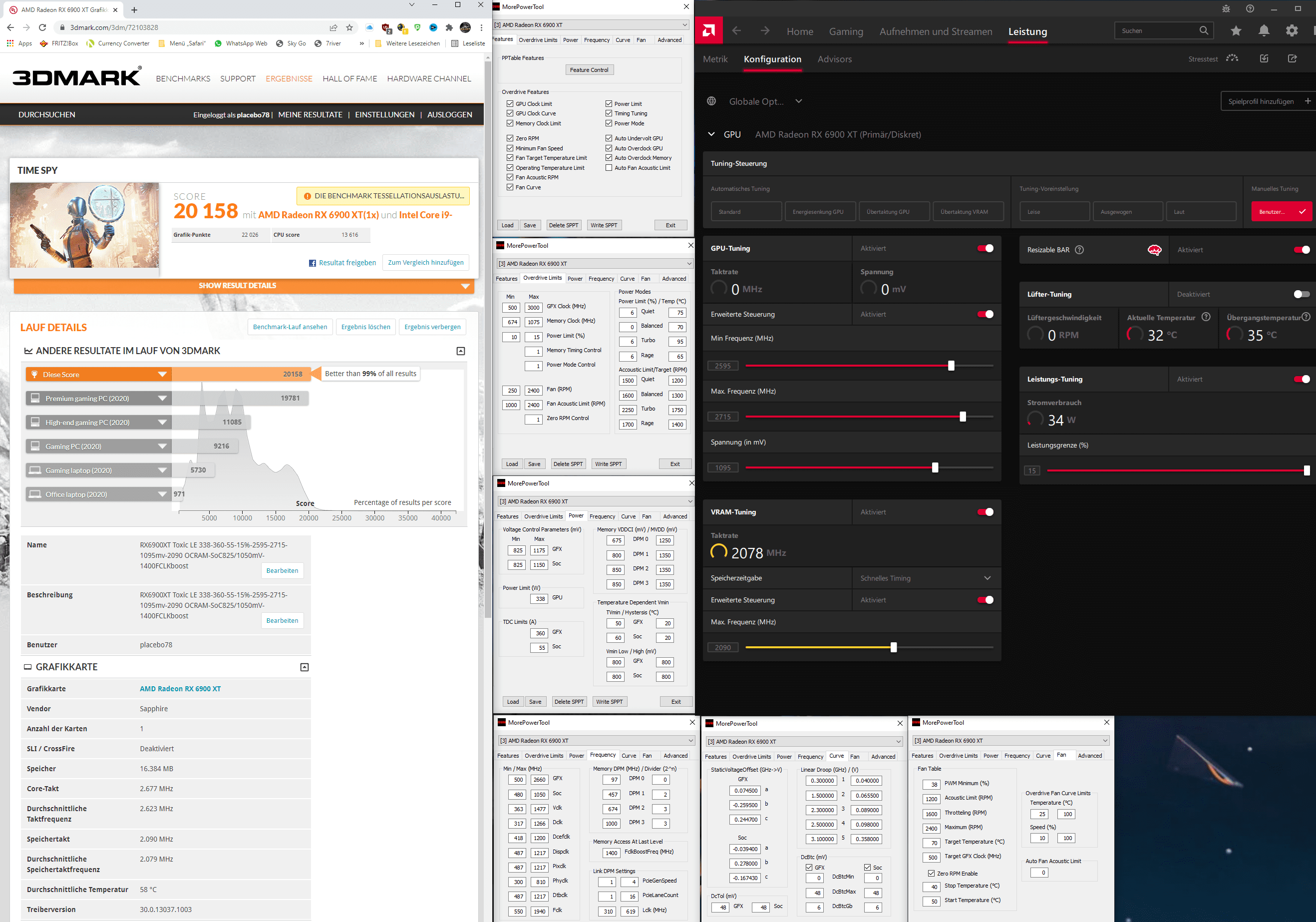The image size is (1316, 922).
Task: Click the AMD bug report icon
Action: [1226, 8]
